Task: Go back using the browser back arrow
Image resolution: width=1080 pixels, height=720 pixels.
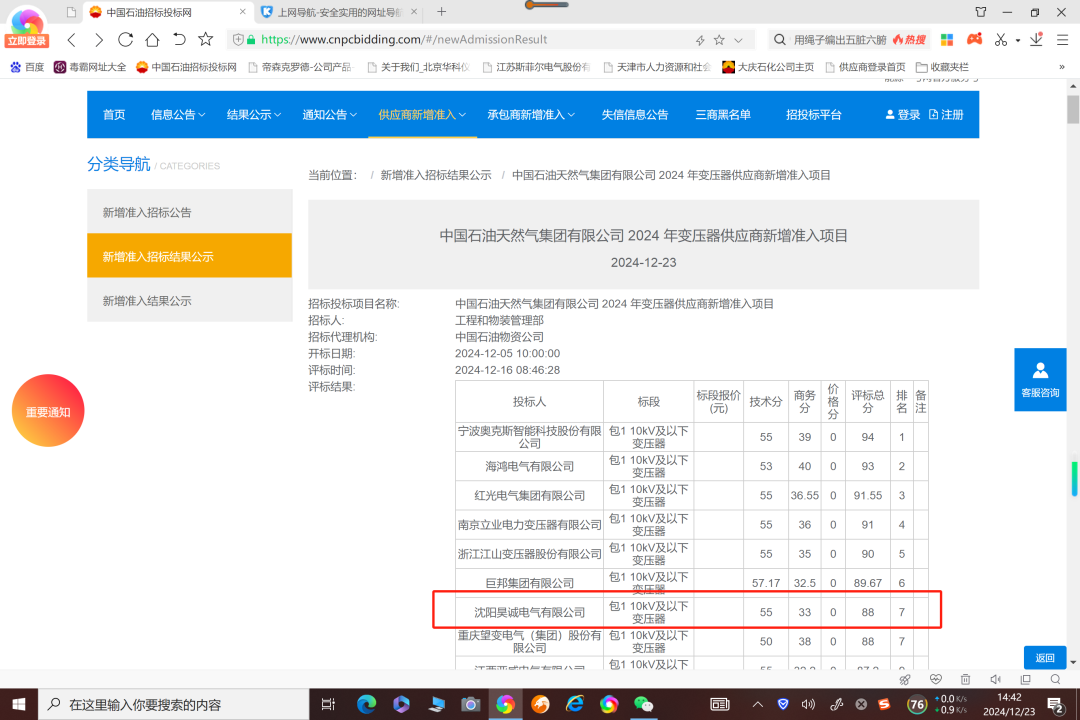Action: coord(72,40)
